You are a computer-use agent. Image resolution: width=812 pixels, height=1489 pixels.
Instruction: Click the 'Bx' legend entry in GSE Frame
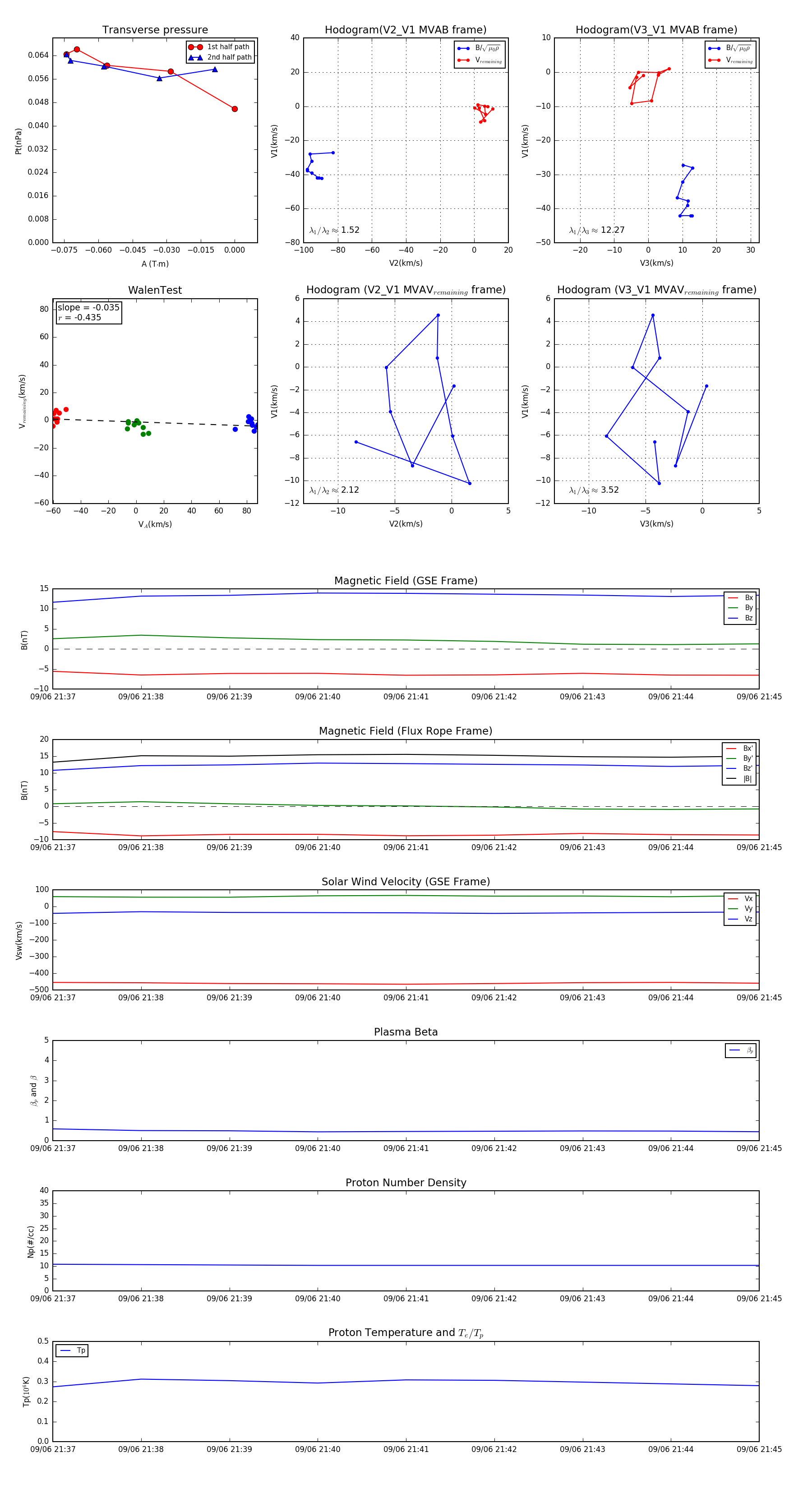coord(740,598)
